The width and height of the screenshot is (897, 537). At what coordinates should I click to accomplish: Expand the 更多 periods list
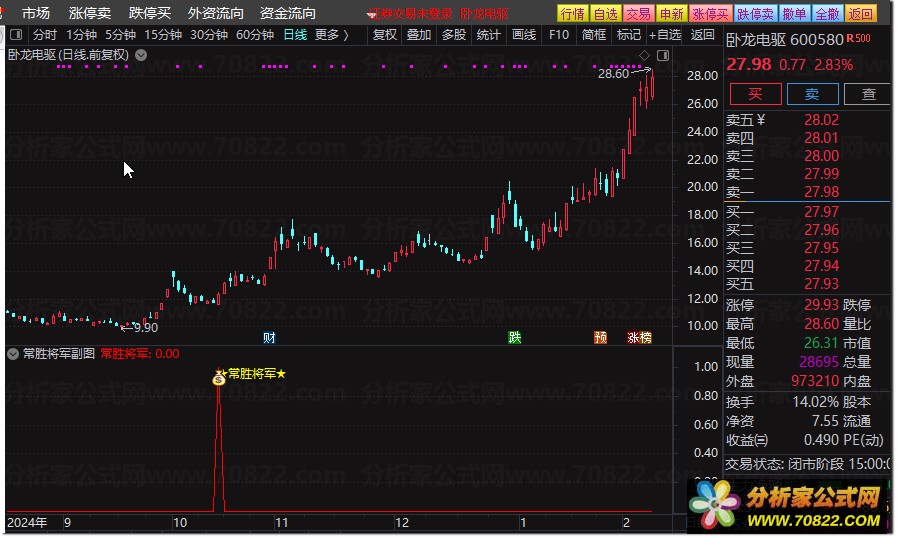[x=332, y=35]
